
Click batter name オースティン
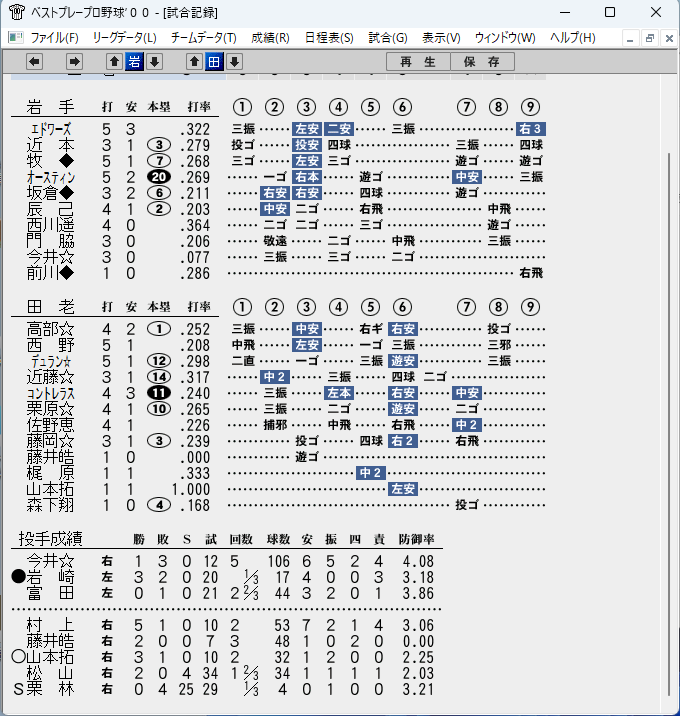click(51, 177)
